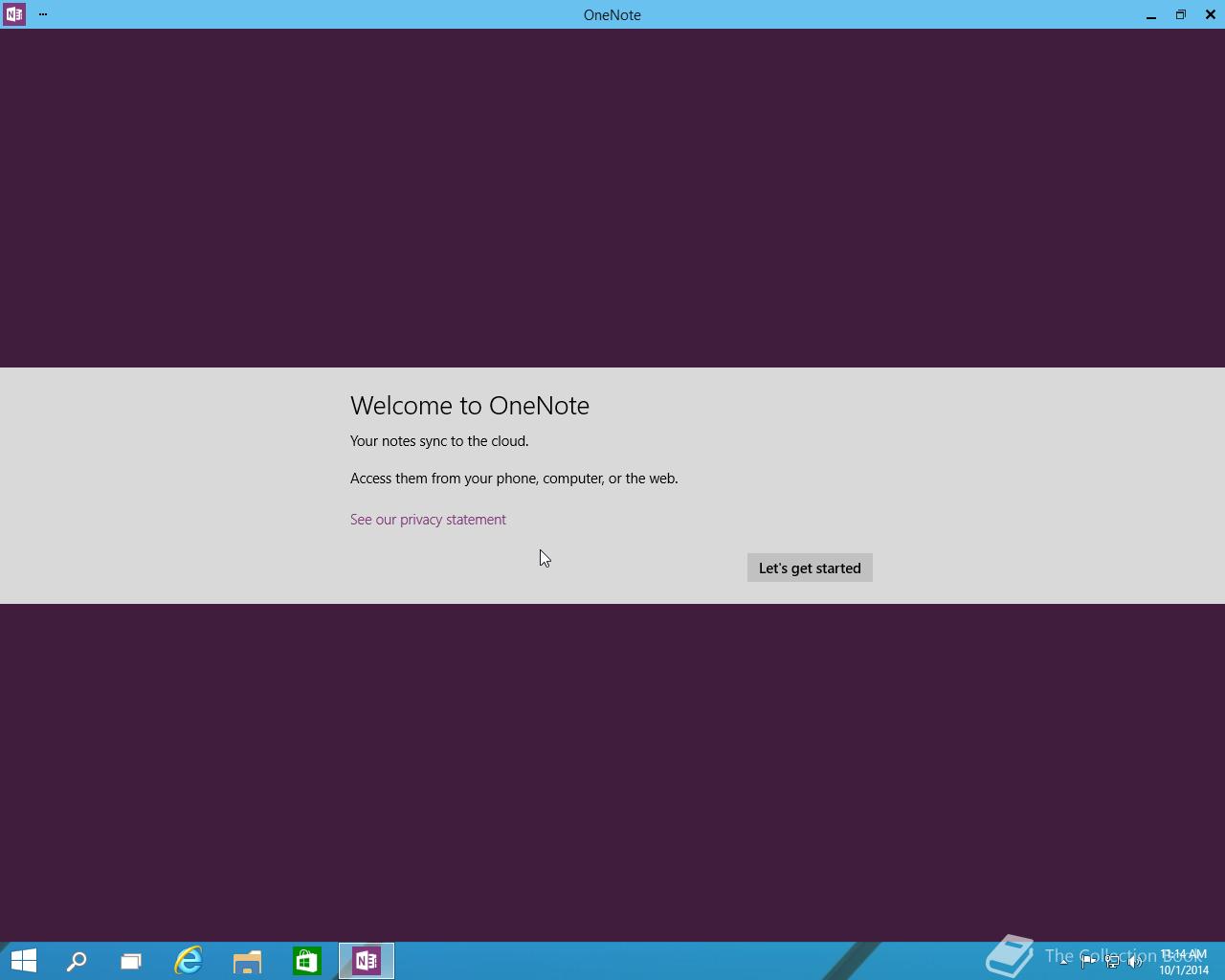Open the See our privacy statement link
The width and height of the screenshot is (1225, 980).
(428, 520)
